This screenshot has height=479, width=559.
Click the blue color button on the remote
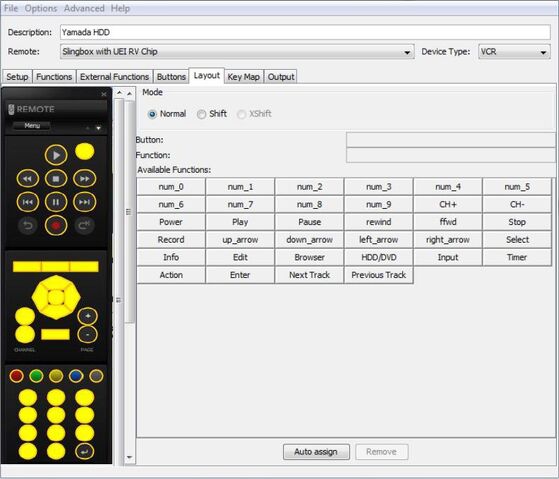click(76, 376)
